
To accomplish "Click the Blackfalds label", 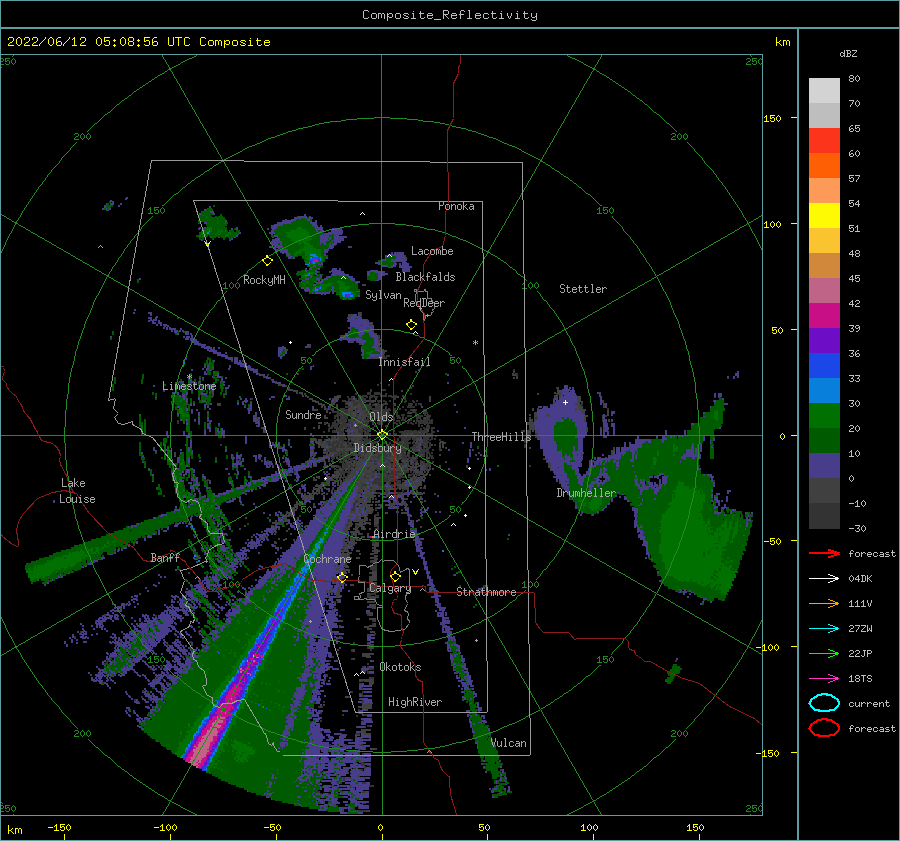I will pyautogui.click(x=425, y=277).
